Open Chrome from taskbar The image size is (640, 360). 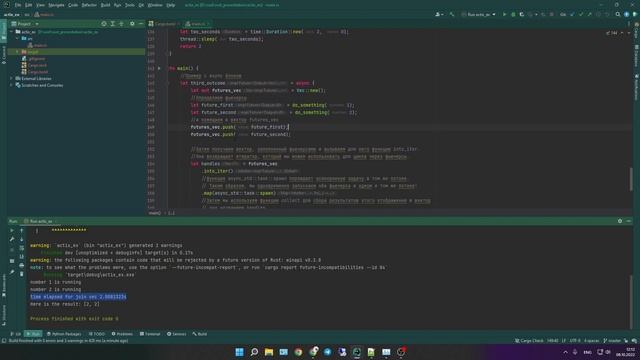[x=298, y=352]
